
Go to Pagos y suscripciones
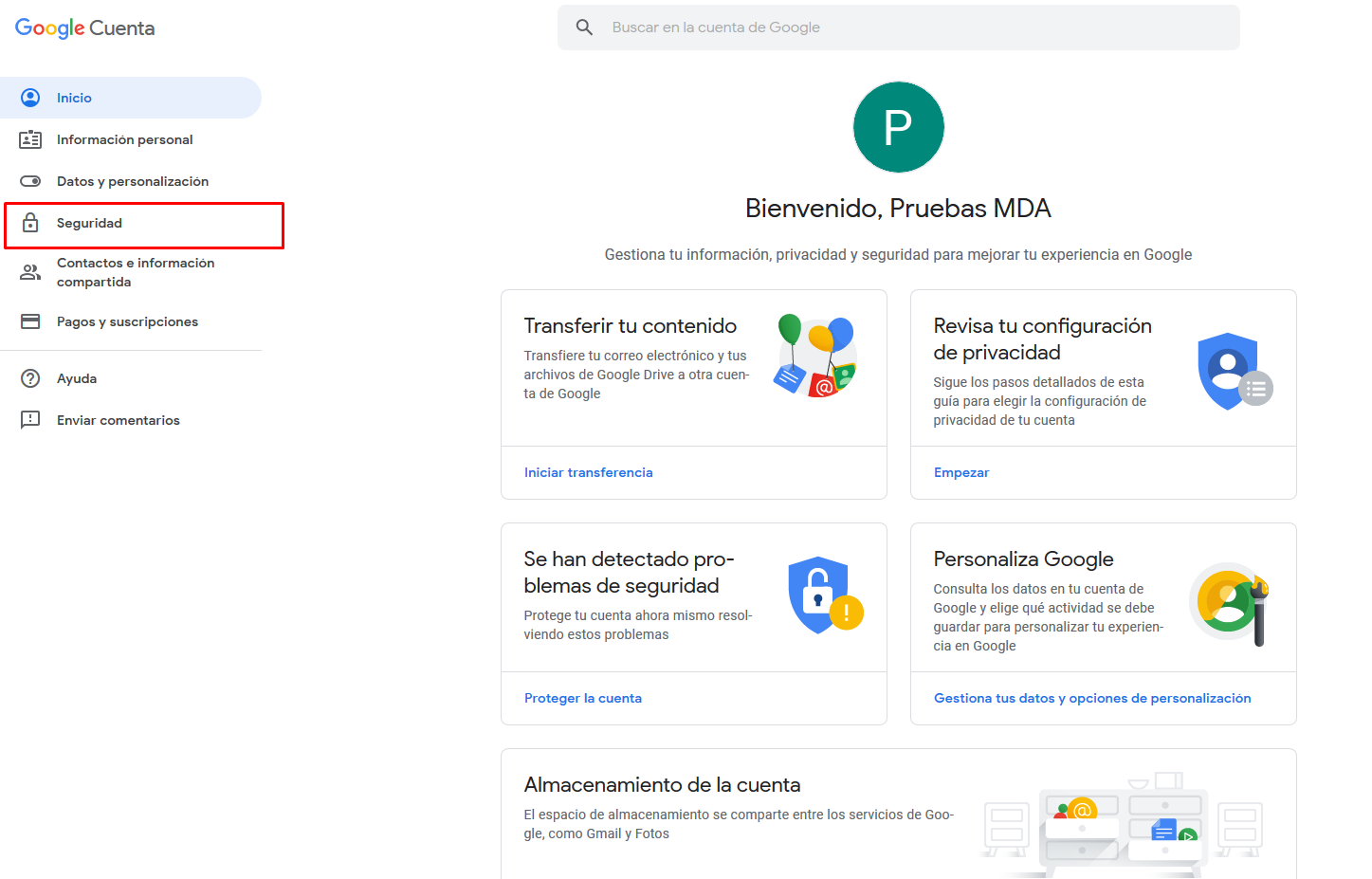131,321
